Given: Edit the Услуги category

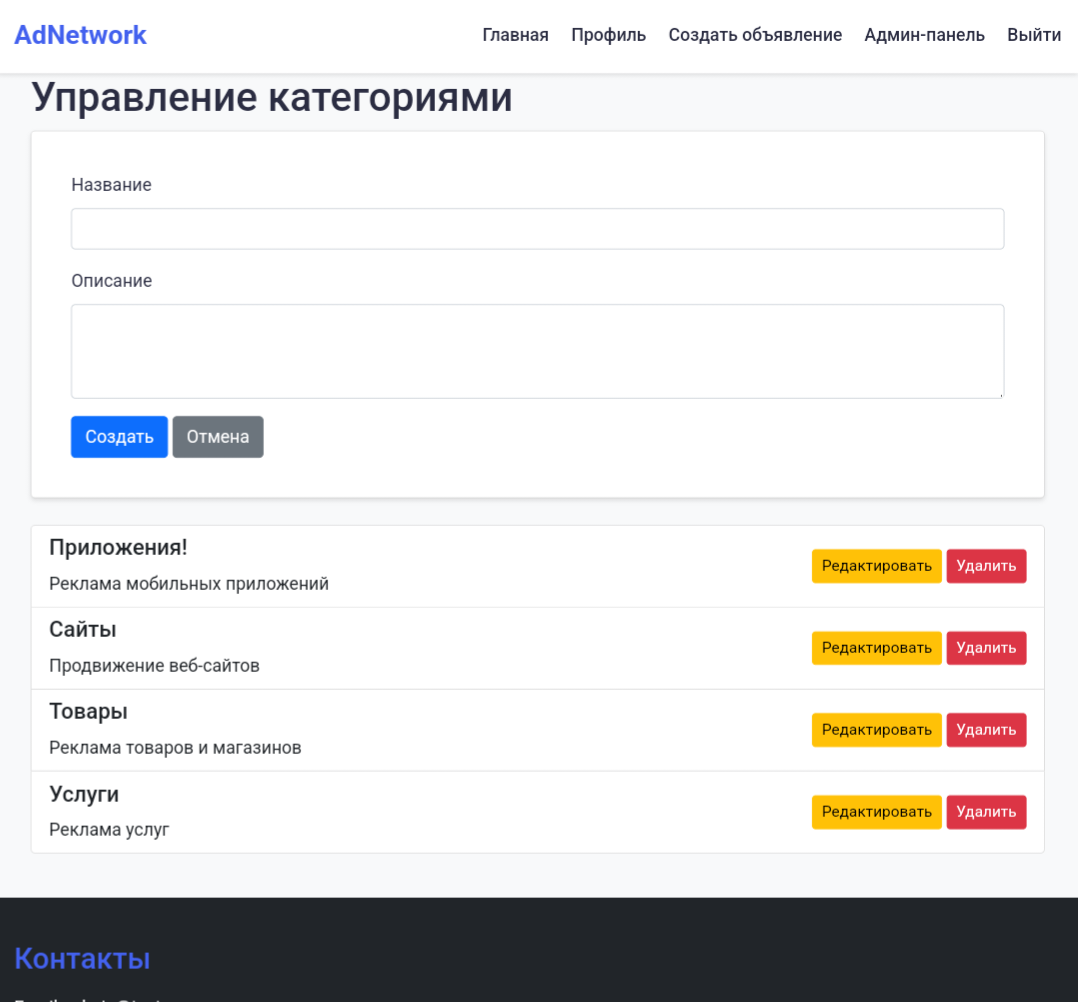Looking at the screenshot, I should click(876, 812).
